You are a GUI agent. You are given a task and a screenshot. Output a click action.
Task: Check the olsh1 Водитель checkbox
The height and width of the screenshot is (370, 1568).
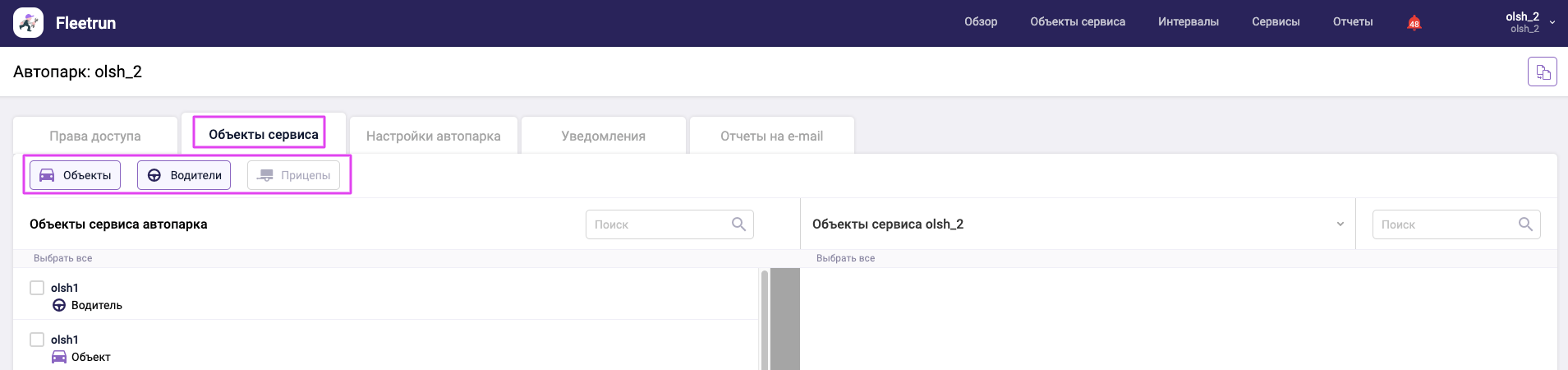point(37,288)
